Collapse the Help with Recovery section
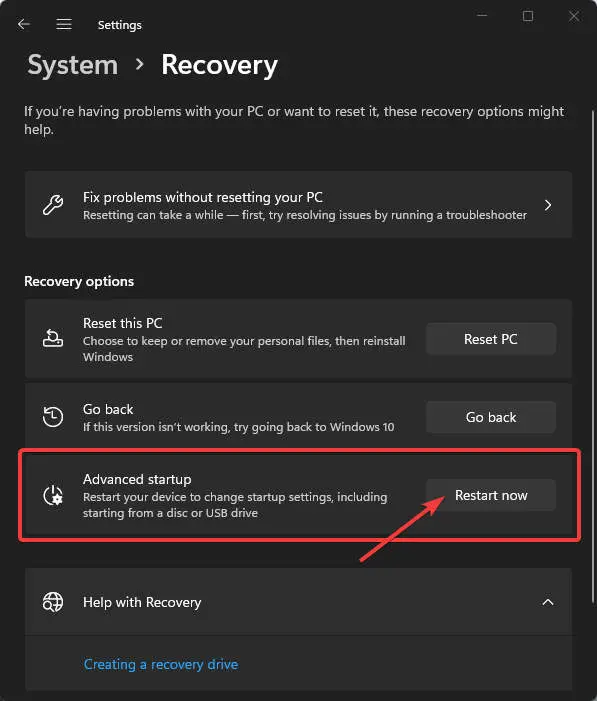 point(548,602)
